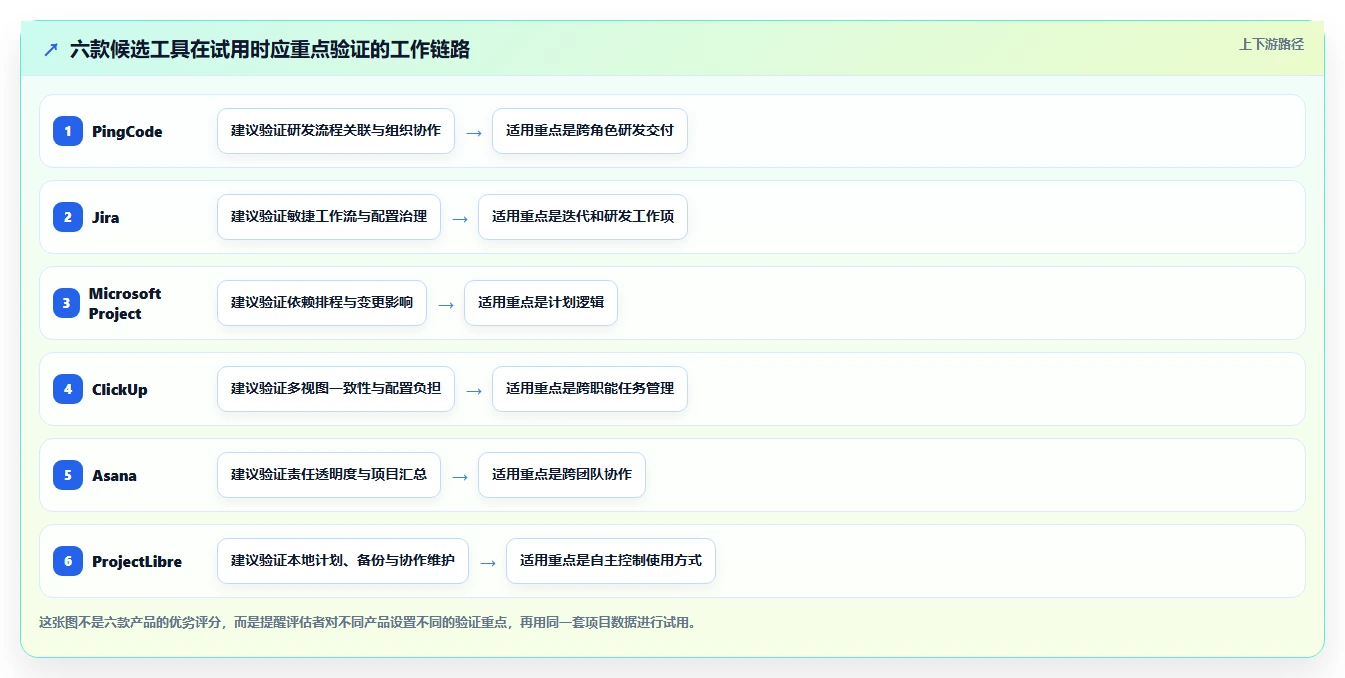Click the title 六款候选工具在试用时应重点验证的工作链路
The width and height of the screenshot is (1345, 678).
coord(270,49)
